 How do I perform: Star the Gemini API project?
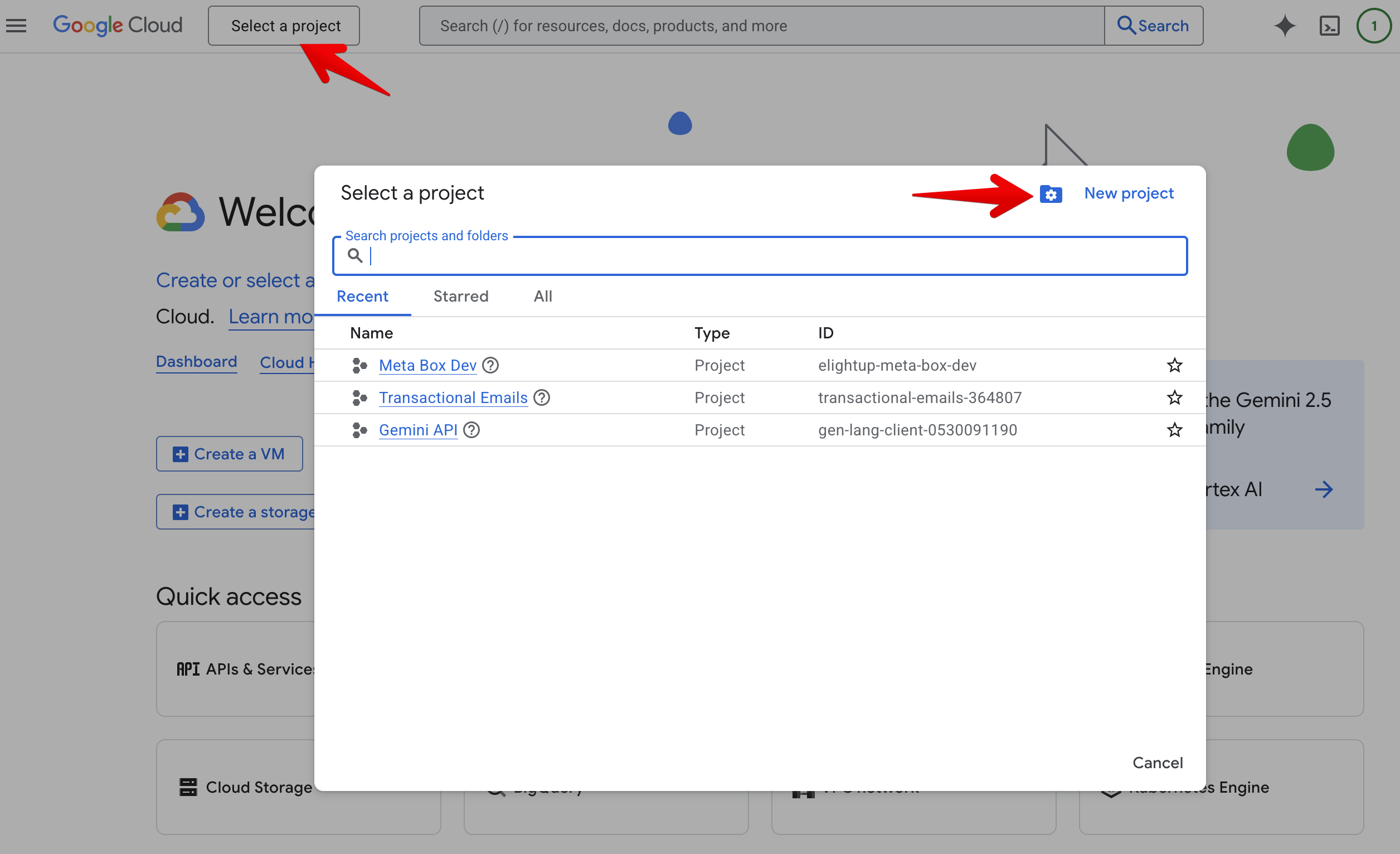1174,430
